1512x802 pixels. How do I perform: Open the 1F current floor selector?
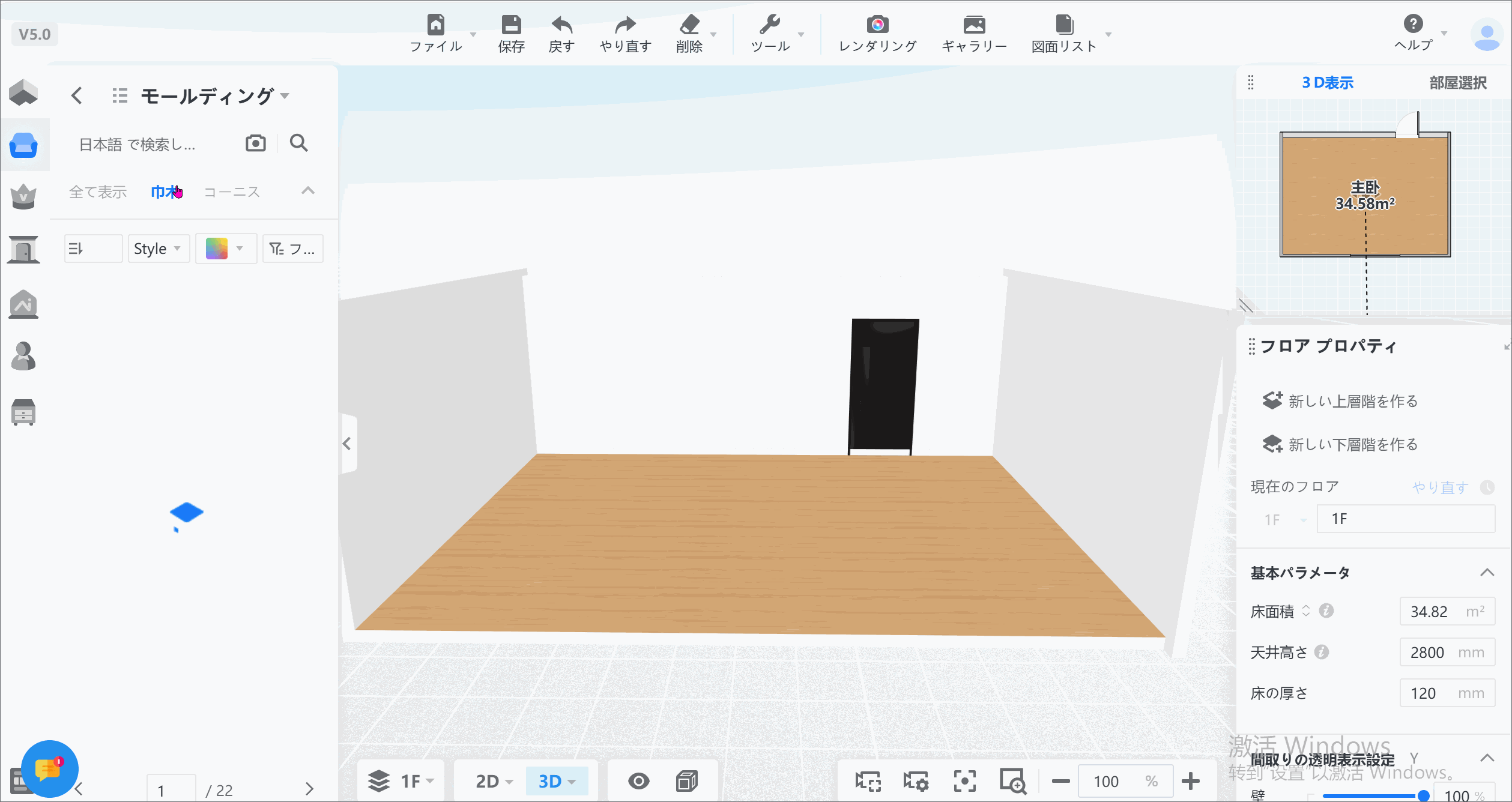coord(1284,519)
